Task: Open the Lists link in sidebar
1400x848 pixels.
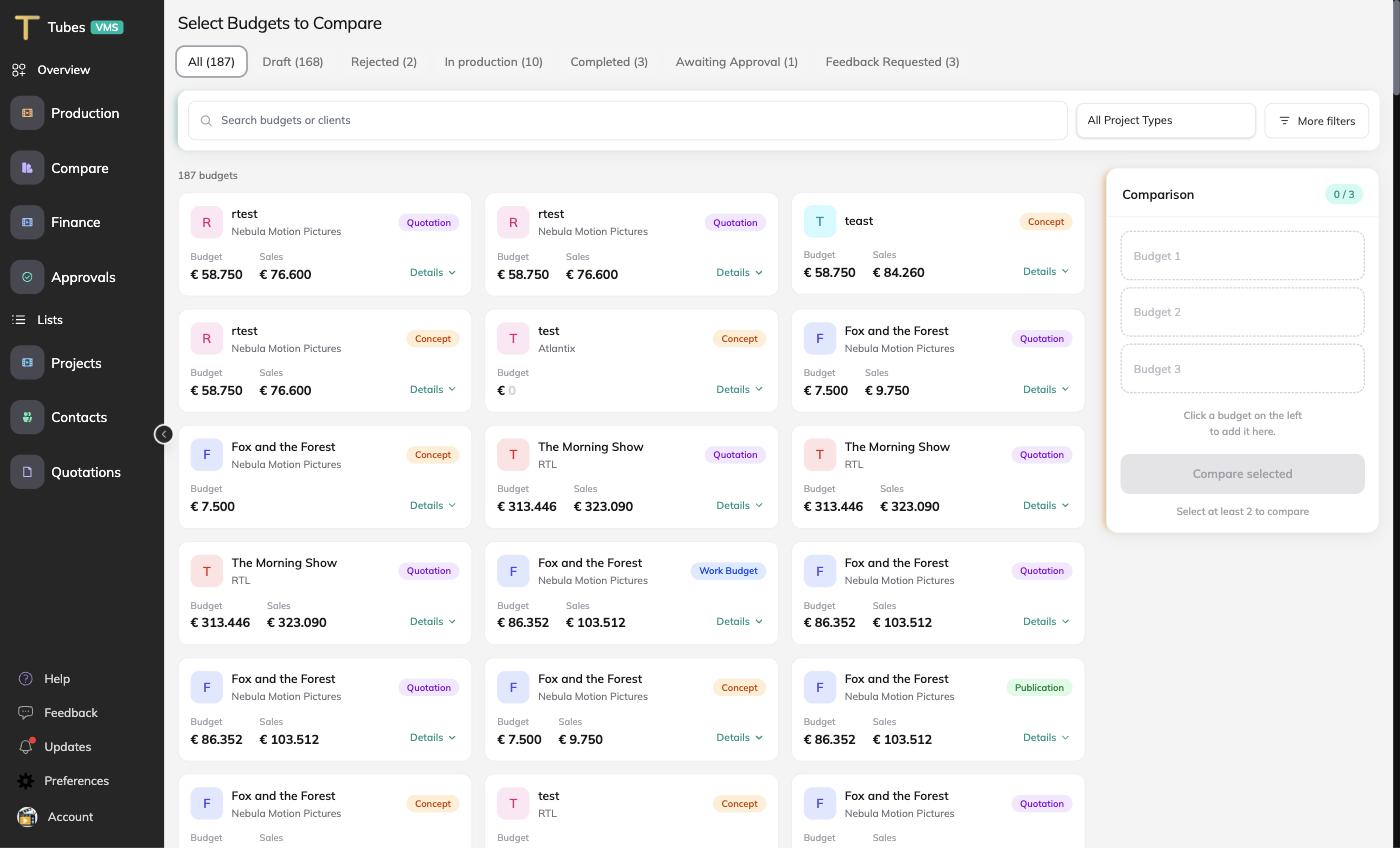Action: [50, 320]
